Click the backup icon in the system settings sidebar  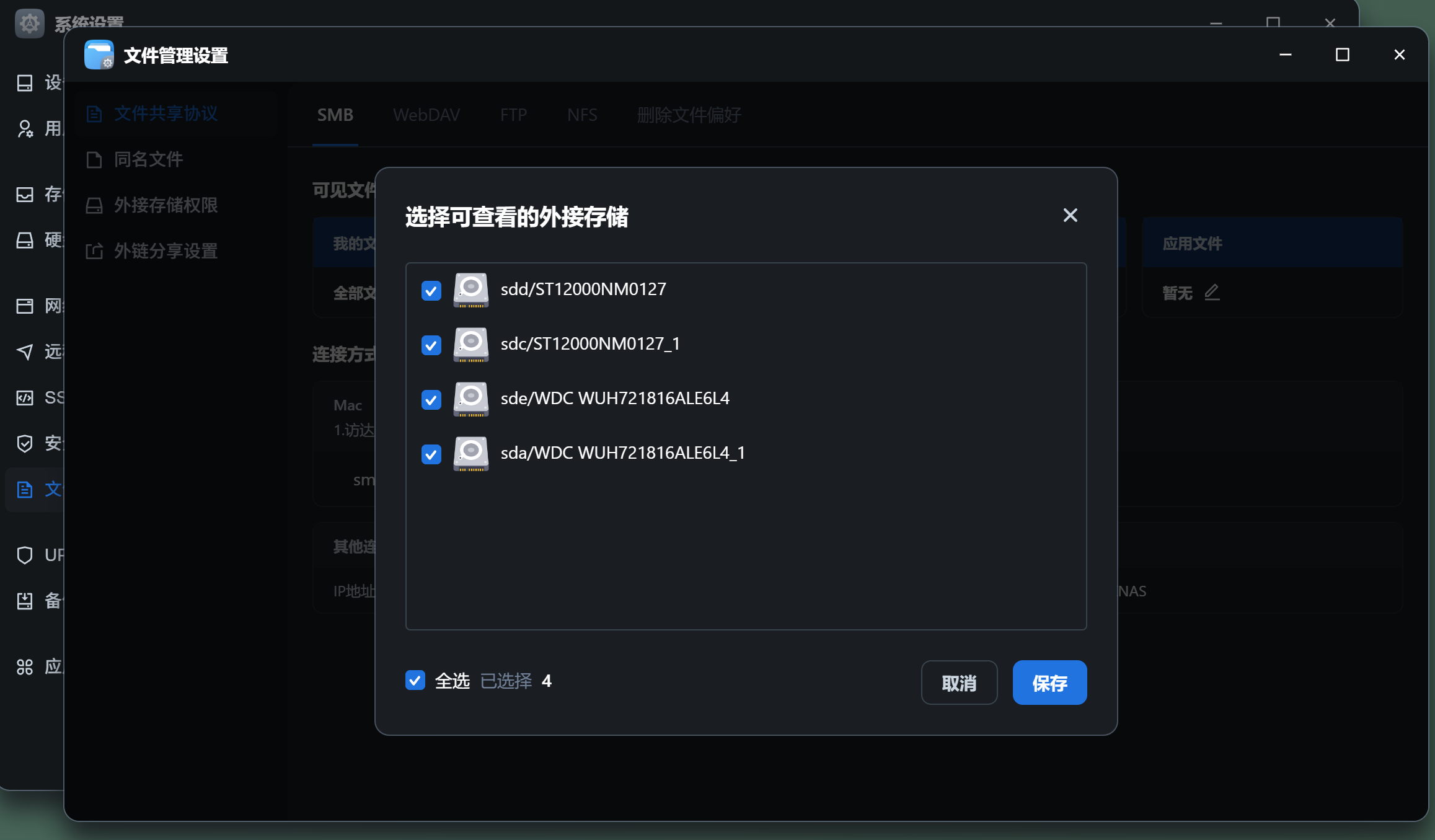(x=25, y=601)
